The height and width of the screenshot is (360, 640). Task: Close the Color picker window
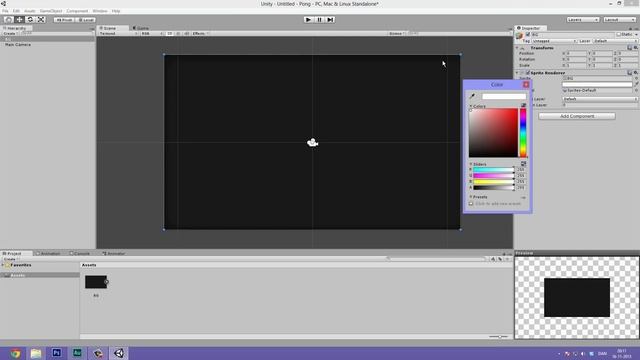(x=526, y=84)
